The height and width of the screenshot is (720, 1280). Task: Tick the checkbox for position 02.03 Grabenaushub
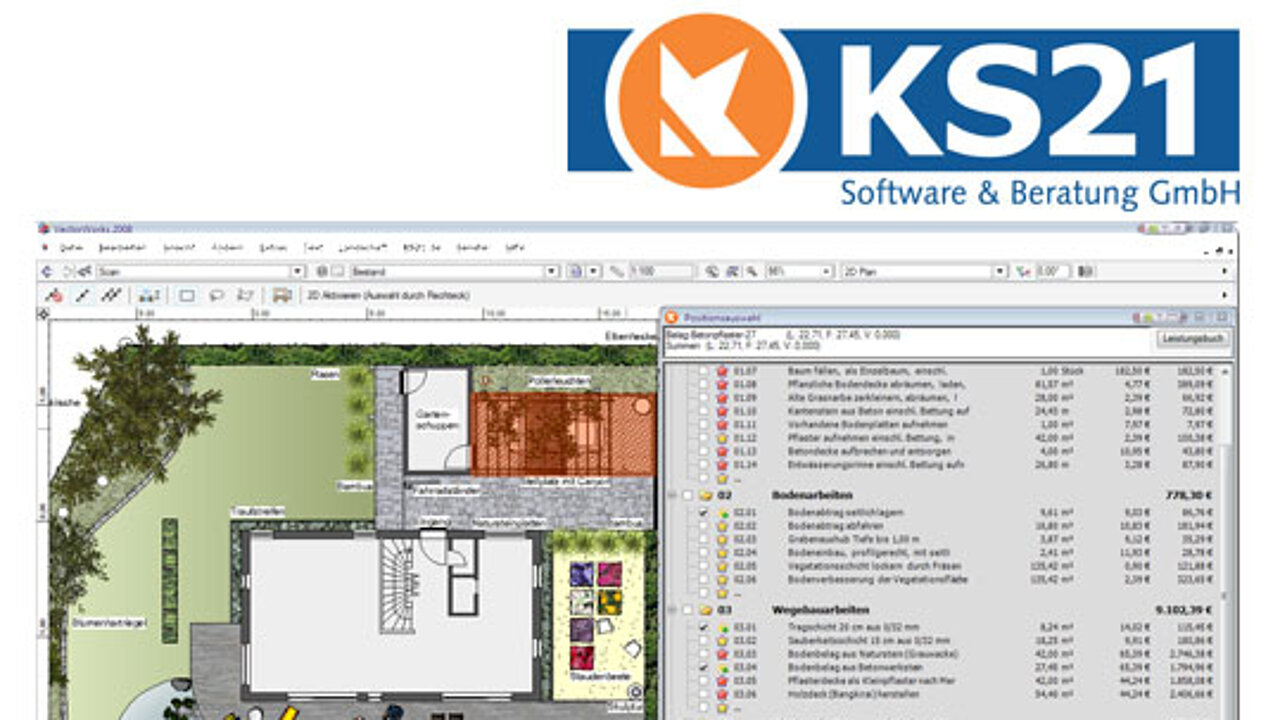tap(703, 539)
